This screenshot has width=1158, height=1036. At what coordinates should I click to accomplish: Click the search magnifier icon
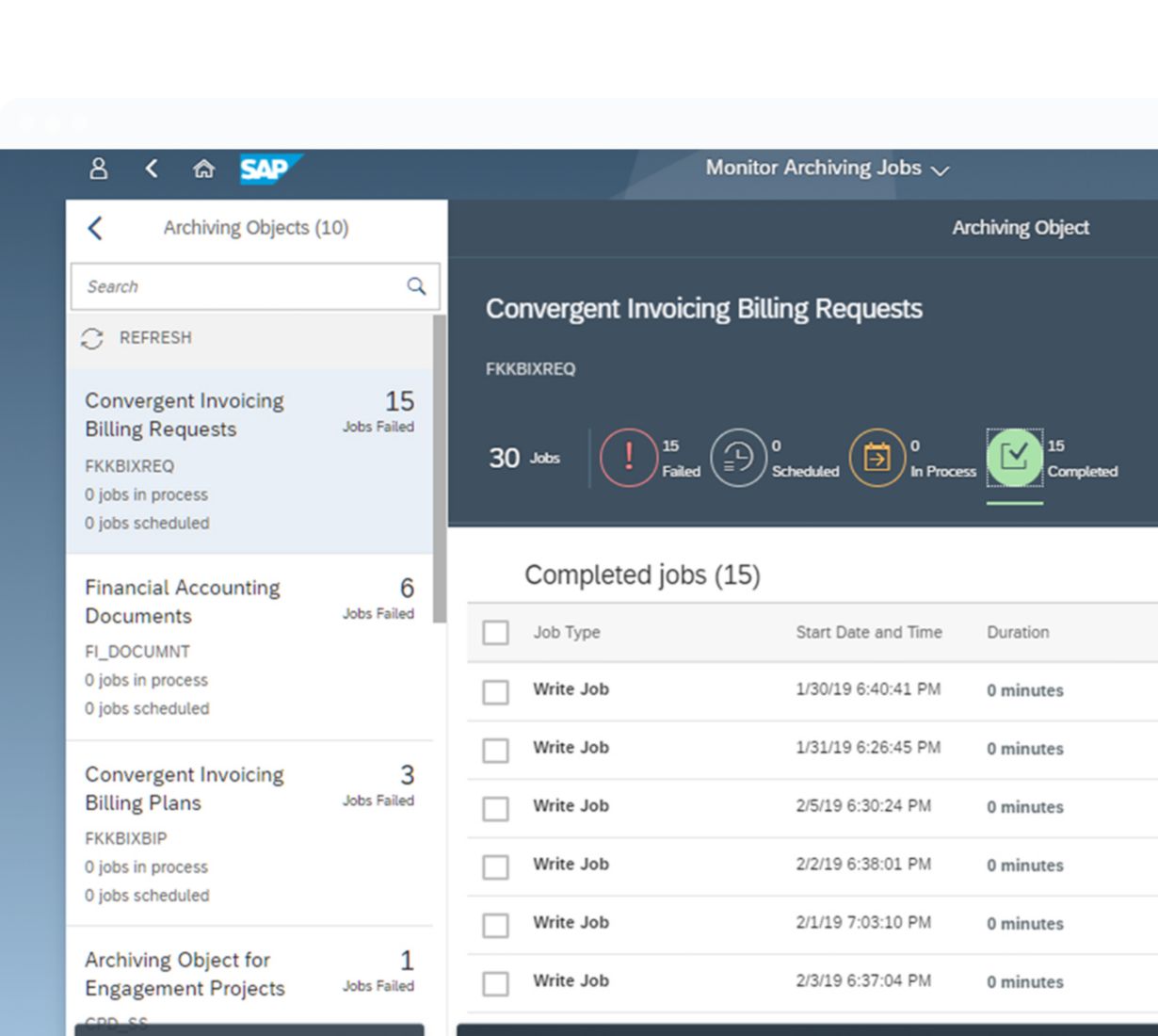point(416,286)
